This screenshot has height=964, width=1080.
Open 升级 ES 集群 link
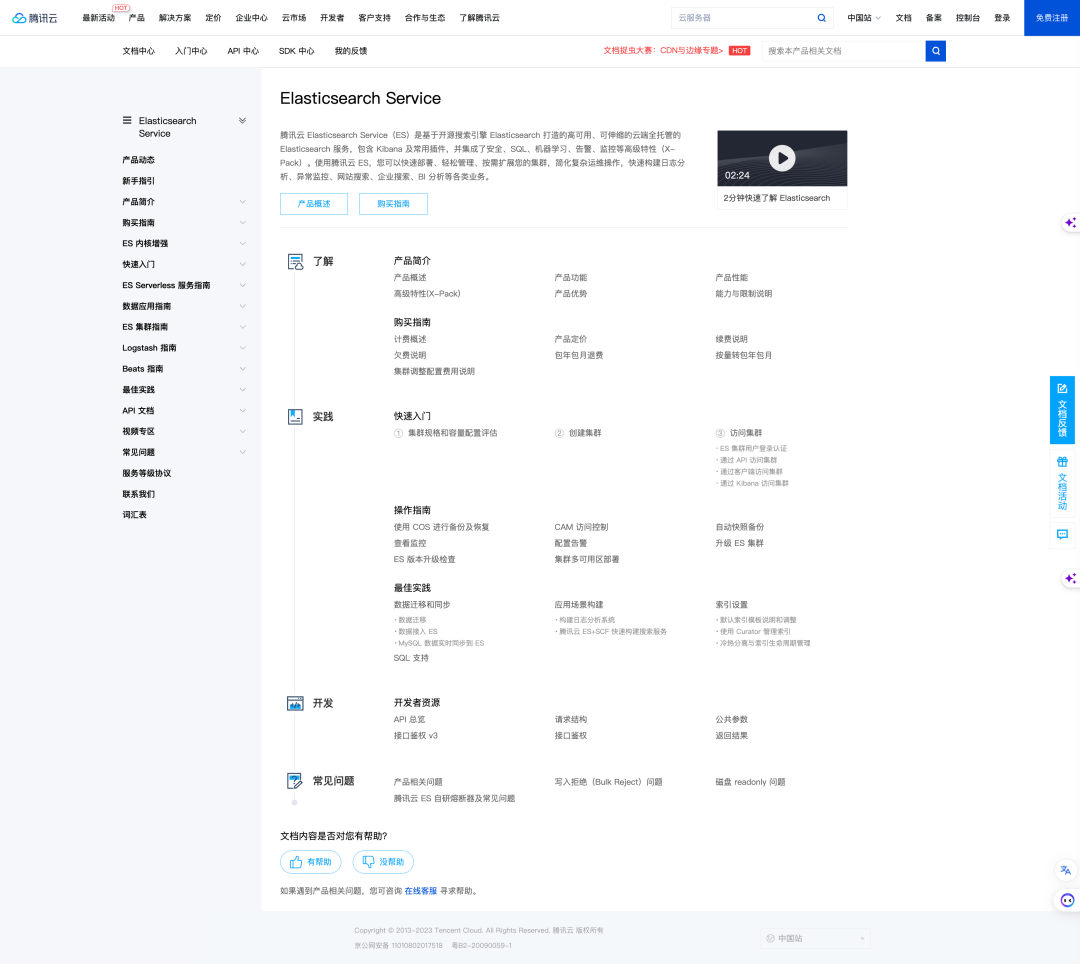739,543
